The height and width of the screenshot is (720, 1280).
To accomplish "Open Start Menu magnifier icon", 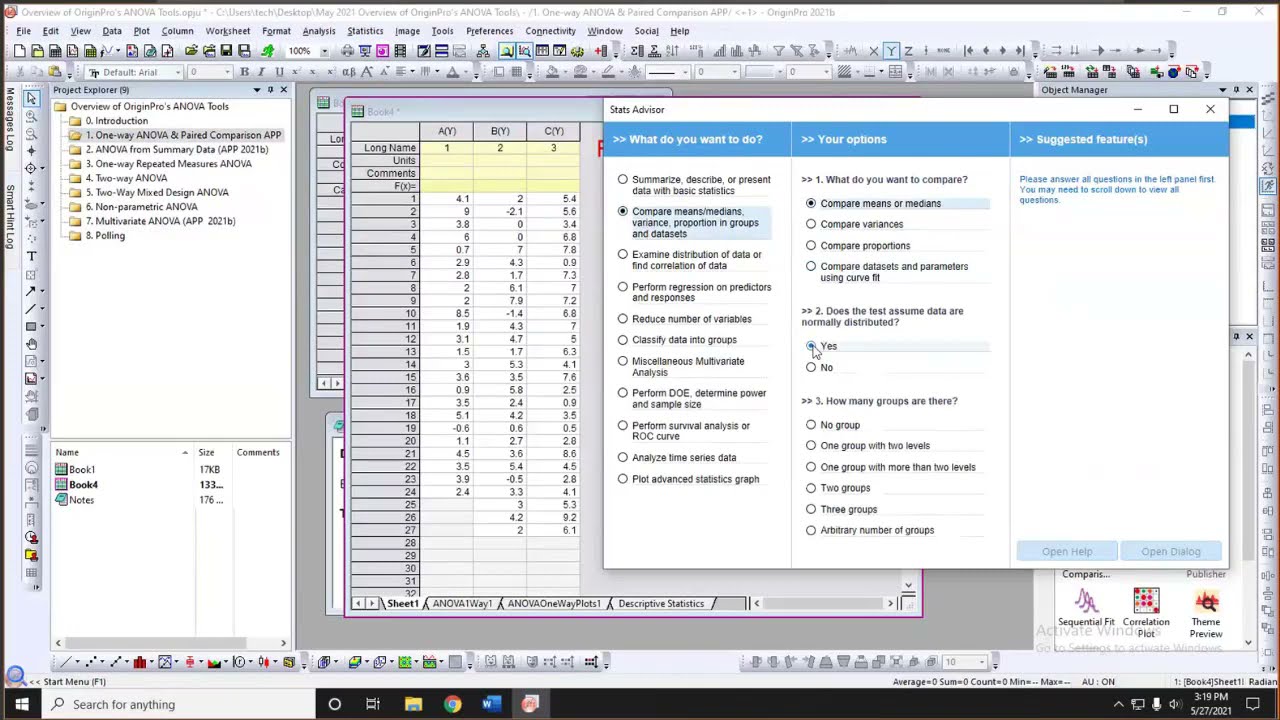I will tap(15, 677).
